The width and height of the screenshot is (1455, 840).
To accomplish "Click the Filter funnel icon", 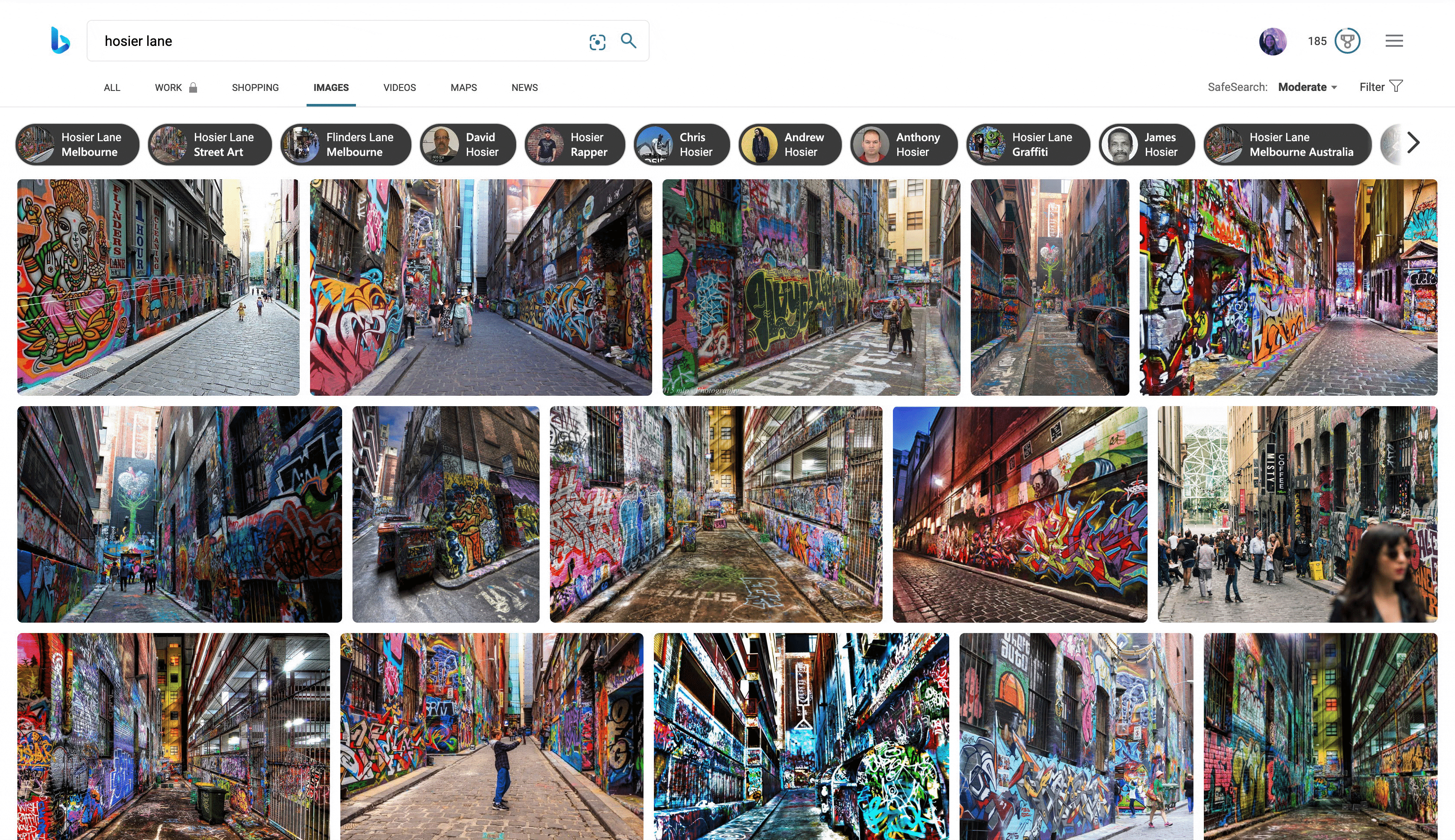I will point(1396,87).
